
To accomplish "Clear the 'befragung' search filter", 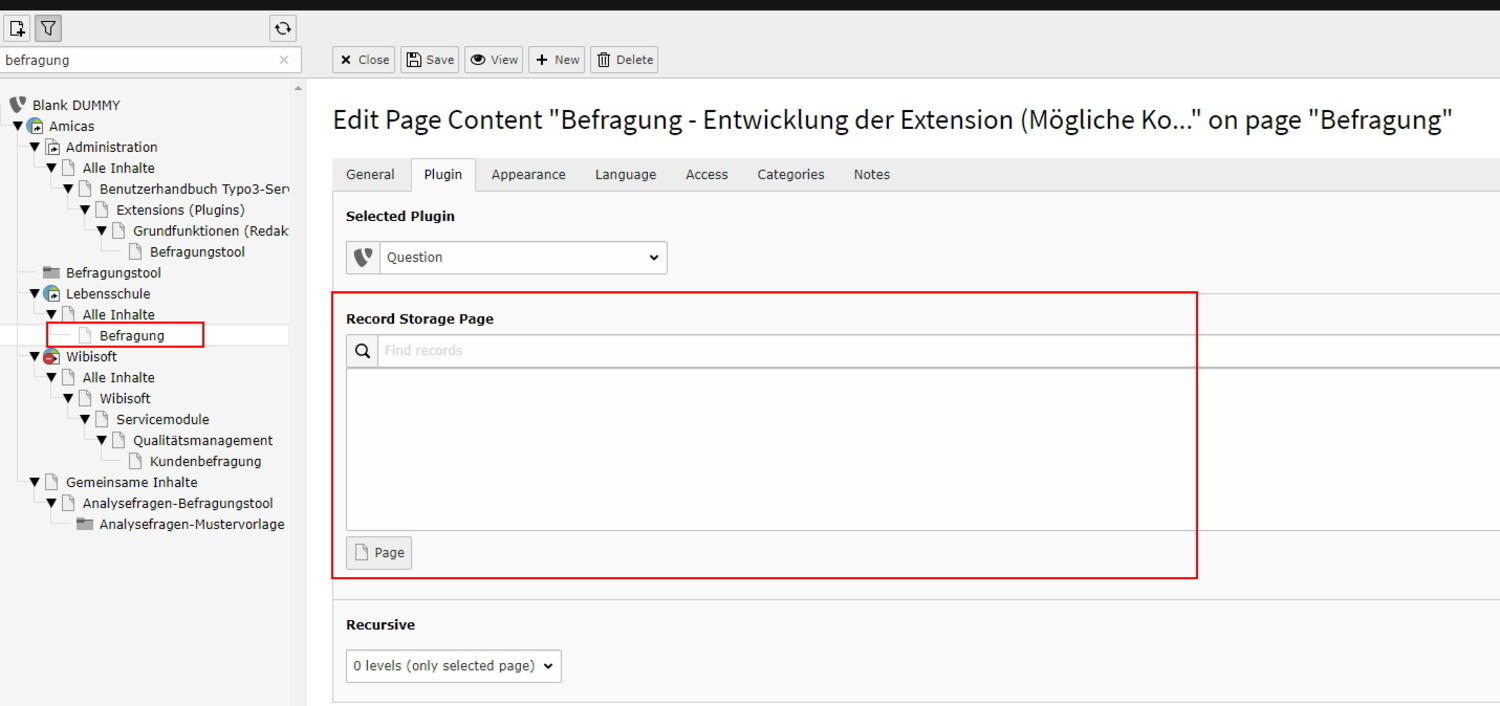I will (284, 60).
